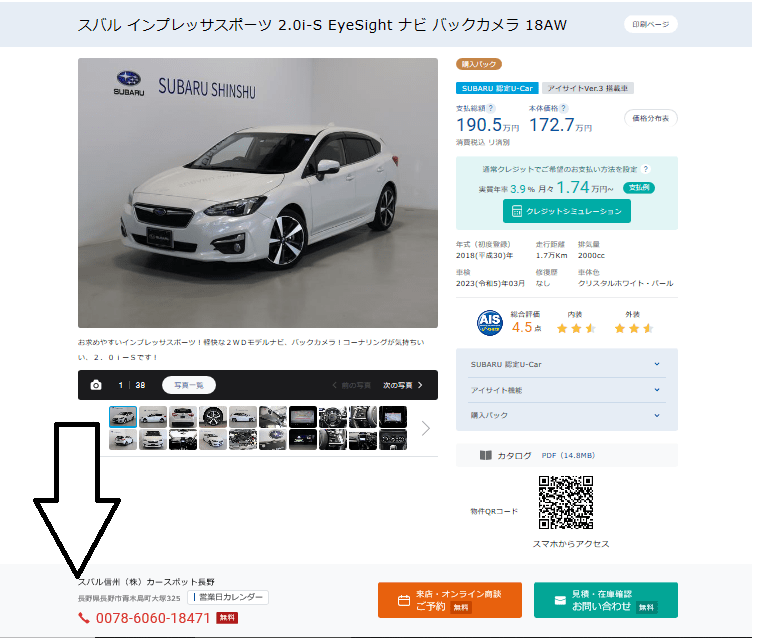This screenshot has height=641, width=767.
Task: Select the wheel close-up thumbnail
Action: (213, 417)
